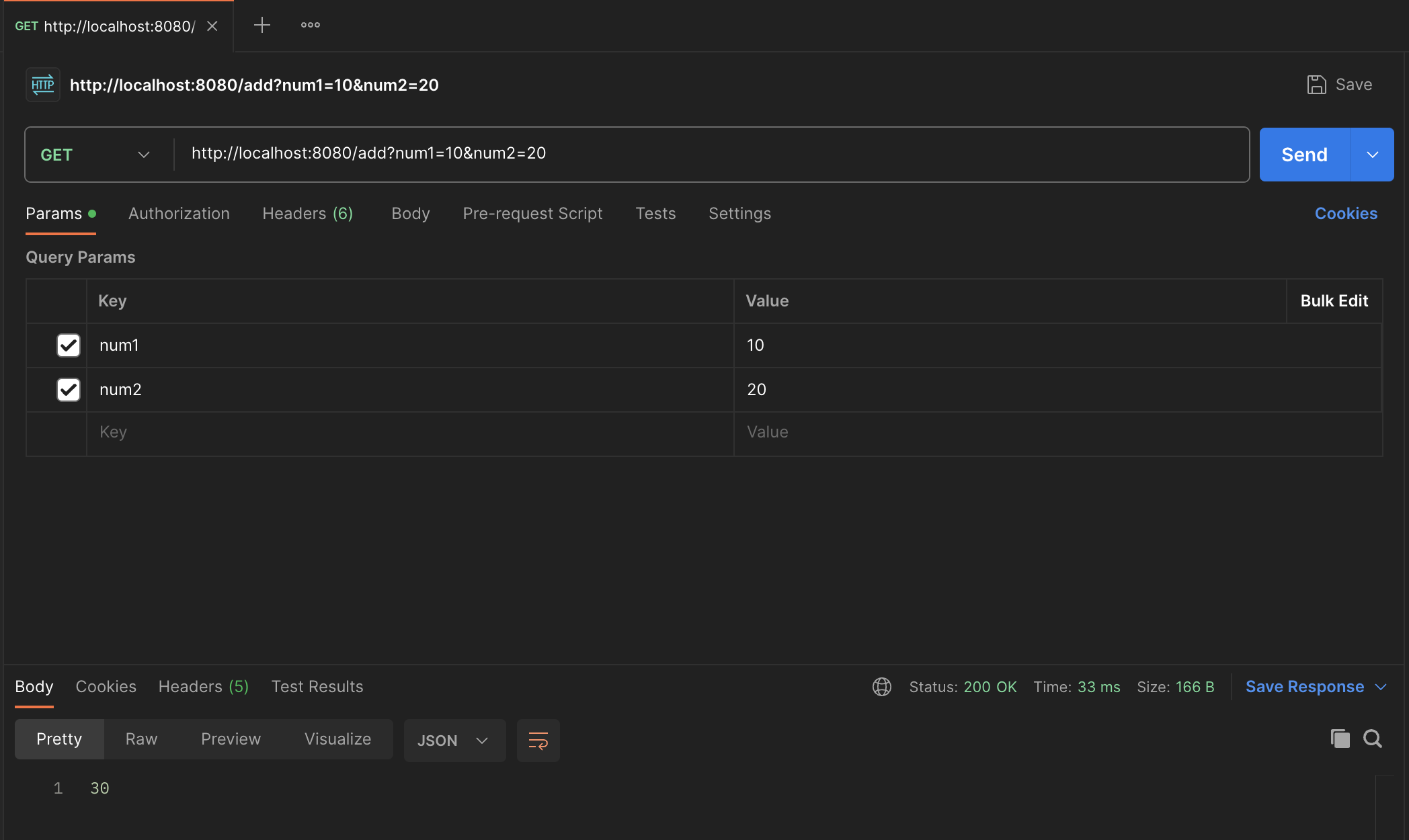Click the request URL input field
1409x840 pixels.
711,155
